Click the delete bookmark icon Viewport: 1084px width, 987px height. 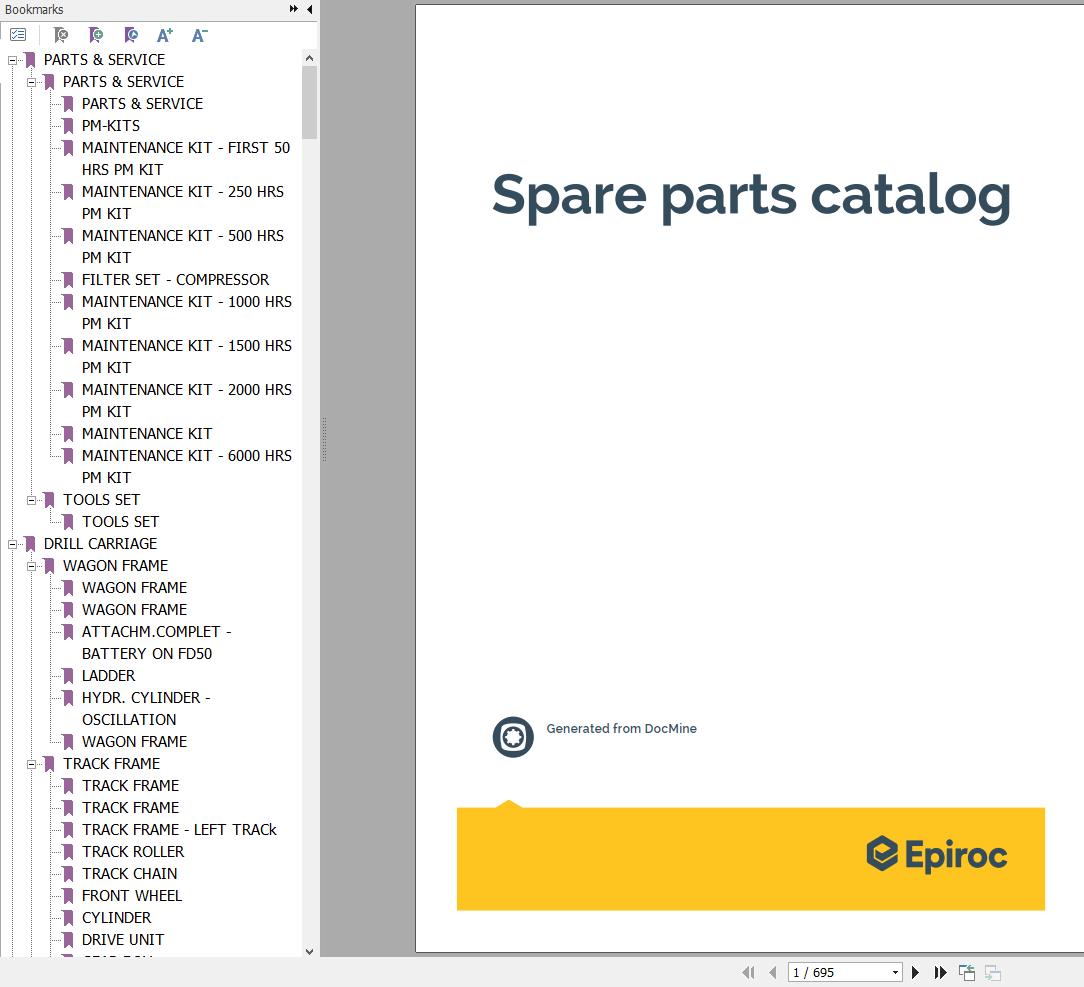click(61, 35)
